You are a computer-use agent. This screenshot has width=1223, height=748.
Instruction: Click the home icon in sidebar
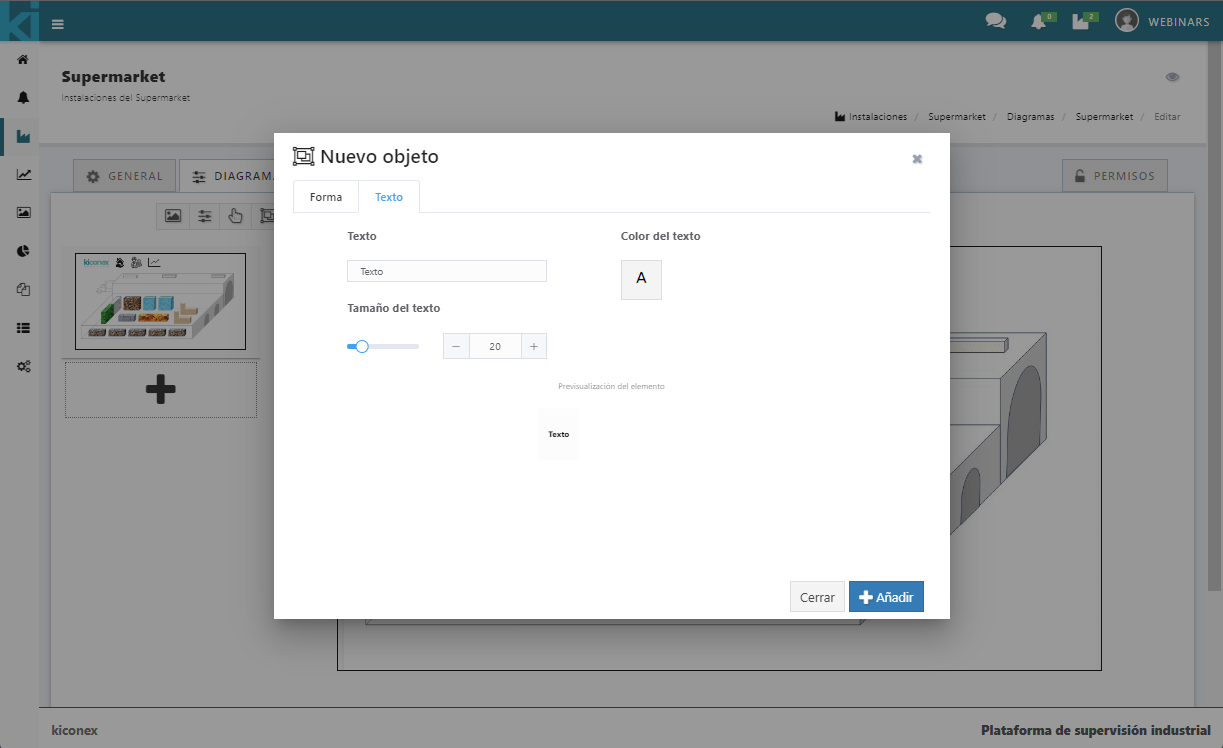[x=23, y=60]
